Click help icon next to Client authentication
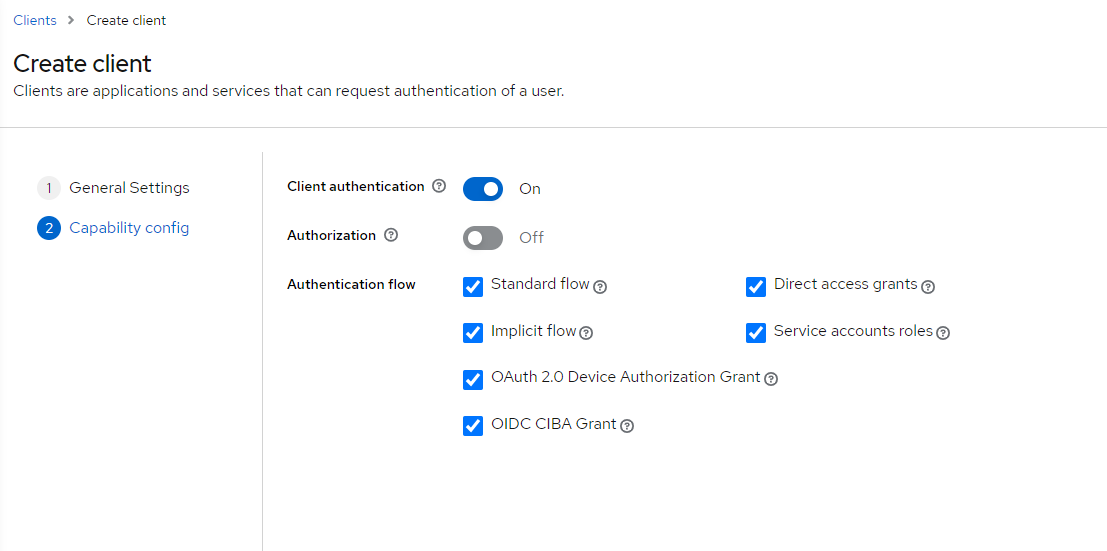 point(439,186)
